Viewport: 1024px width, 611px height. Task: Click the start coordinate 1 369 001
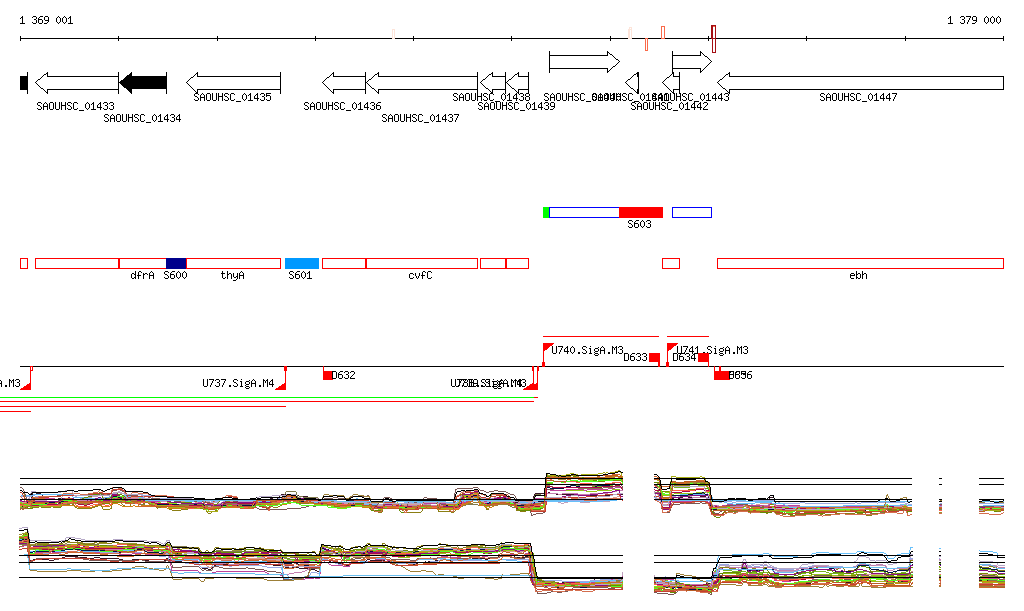[x=46, y=20]
